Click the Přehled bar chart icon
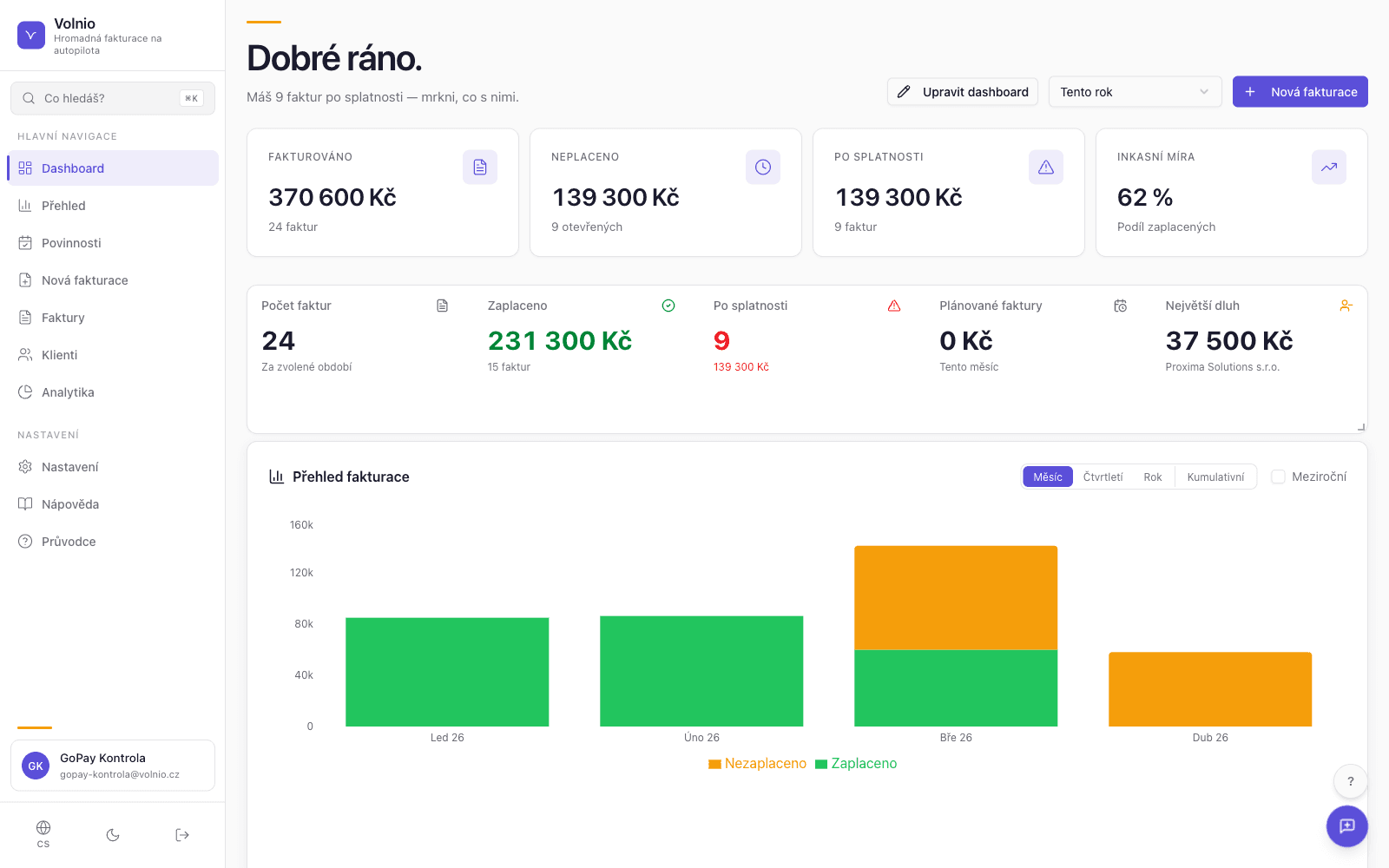This screenshot has height=868, width=1389. (25, 206)
